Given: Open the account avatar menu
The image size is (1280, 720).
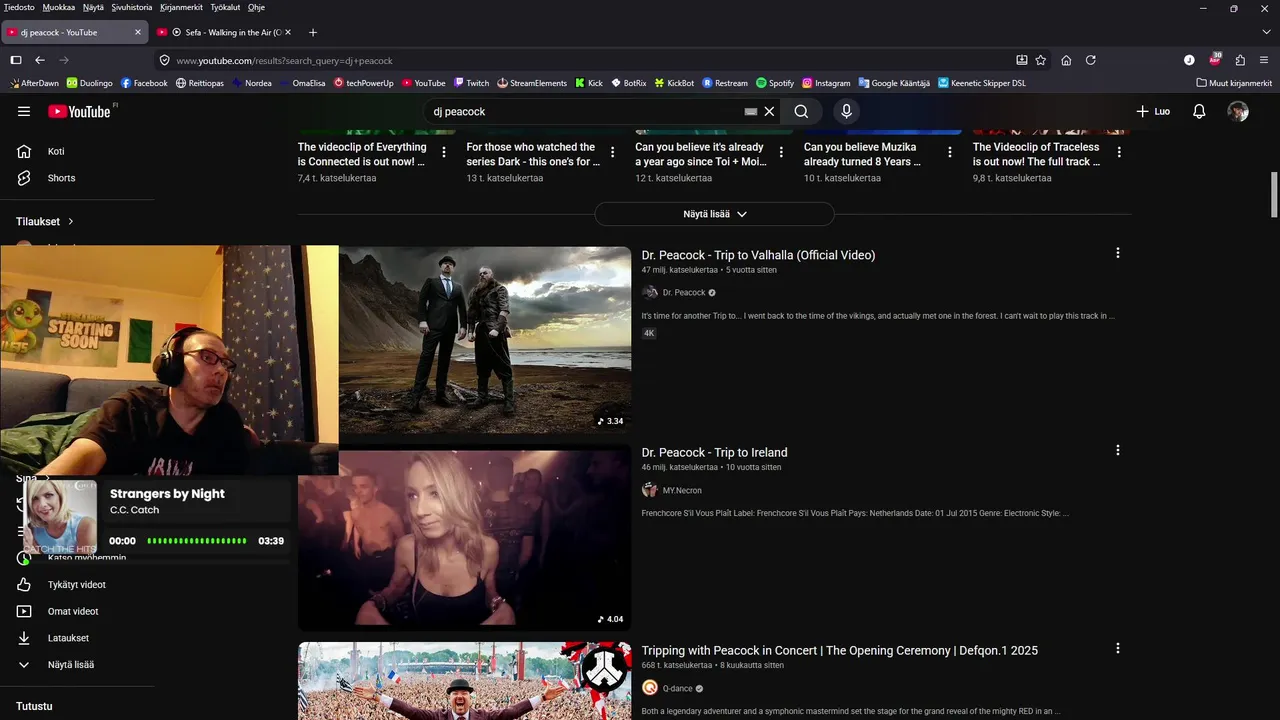Looking at the screenshot, I should (1238, 112).
